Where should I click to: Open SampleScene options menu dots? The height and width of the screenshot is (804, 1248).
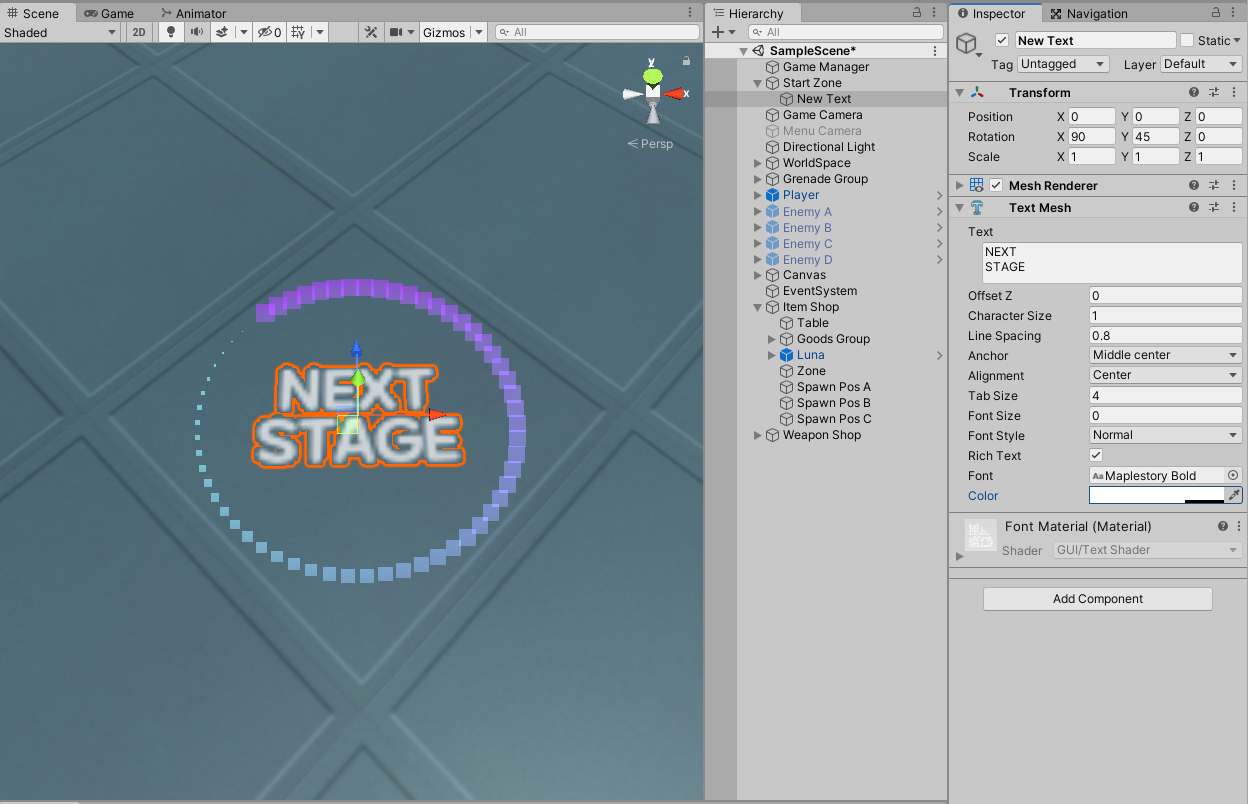tap(935, 51)
